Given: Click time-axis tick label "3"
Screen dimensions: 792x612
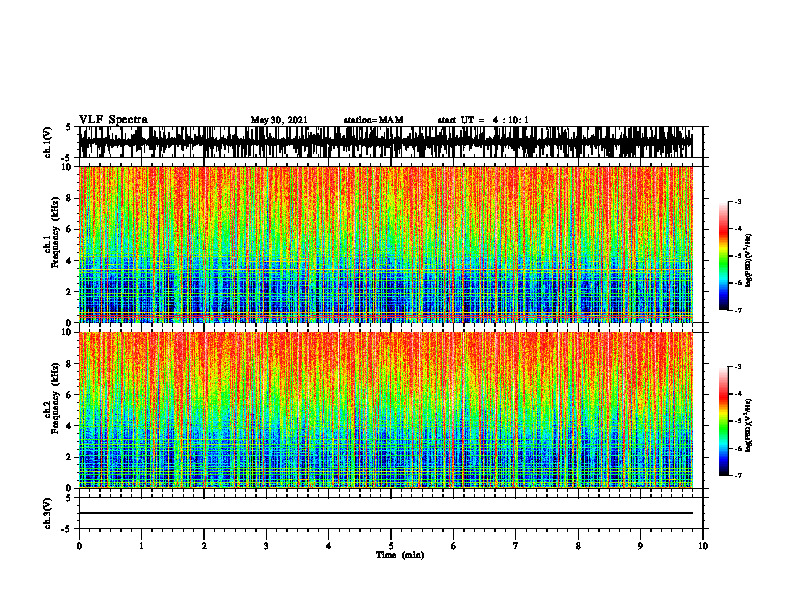Looking at the screenshot, I should tap(266, 546).
